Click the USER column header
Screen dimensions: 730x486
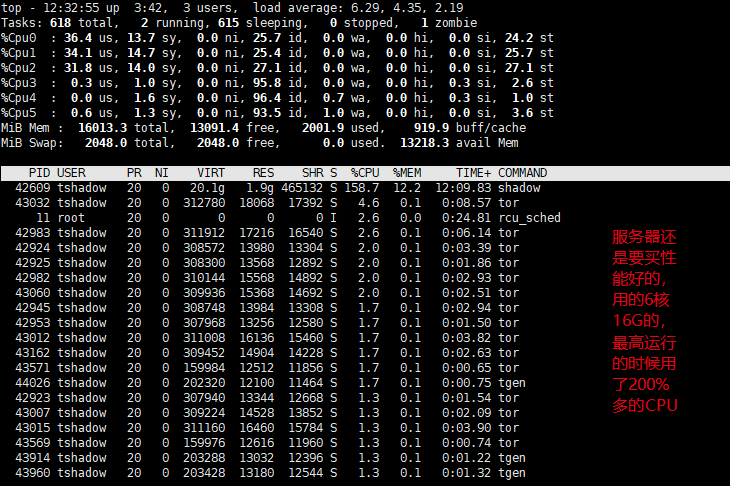pos(71,173)
